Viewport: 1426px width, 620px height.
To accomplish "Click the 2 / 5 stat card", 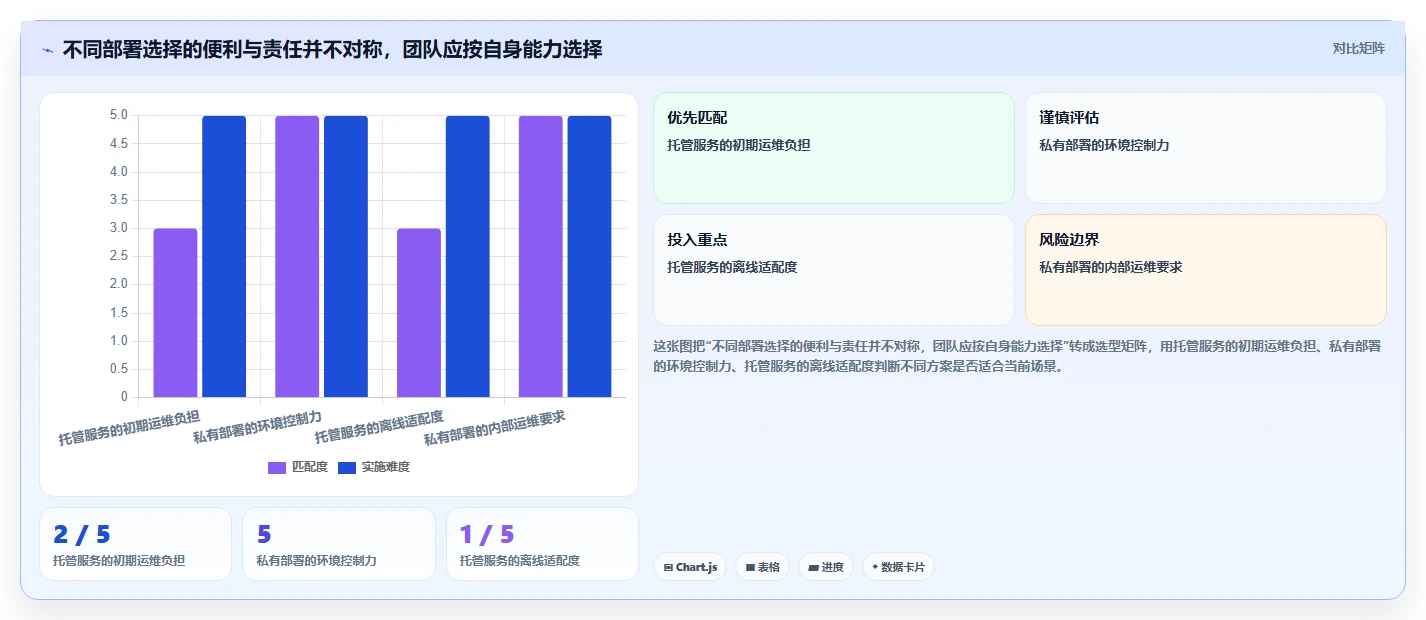I will coord(135,544).
